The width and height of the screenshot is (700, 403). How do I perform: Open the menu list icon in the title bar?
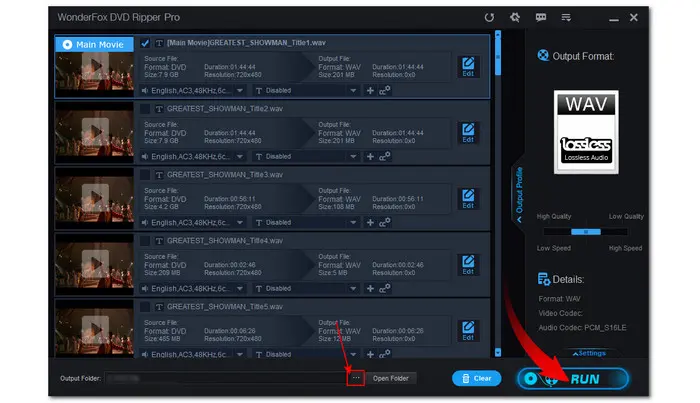tap(566, 17)
